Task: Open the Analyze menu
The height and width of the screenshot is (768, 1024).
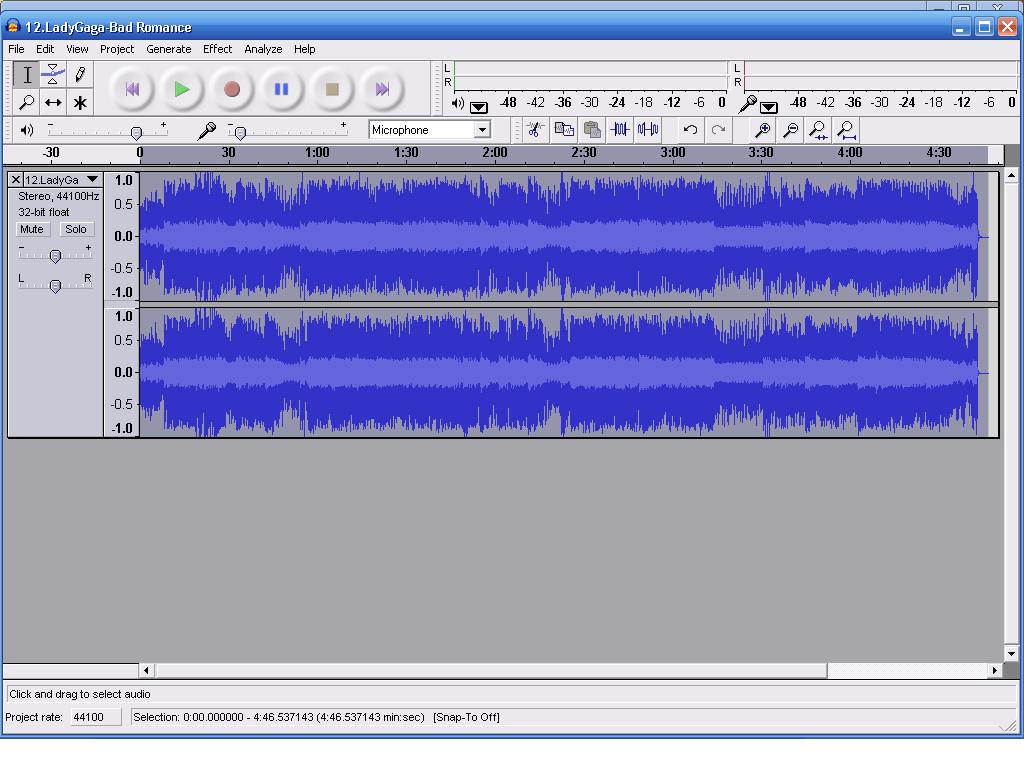Action: 263,49
